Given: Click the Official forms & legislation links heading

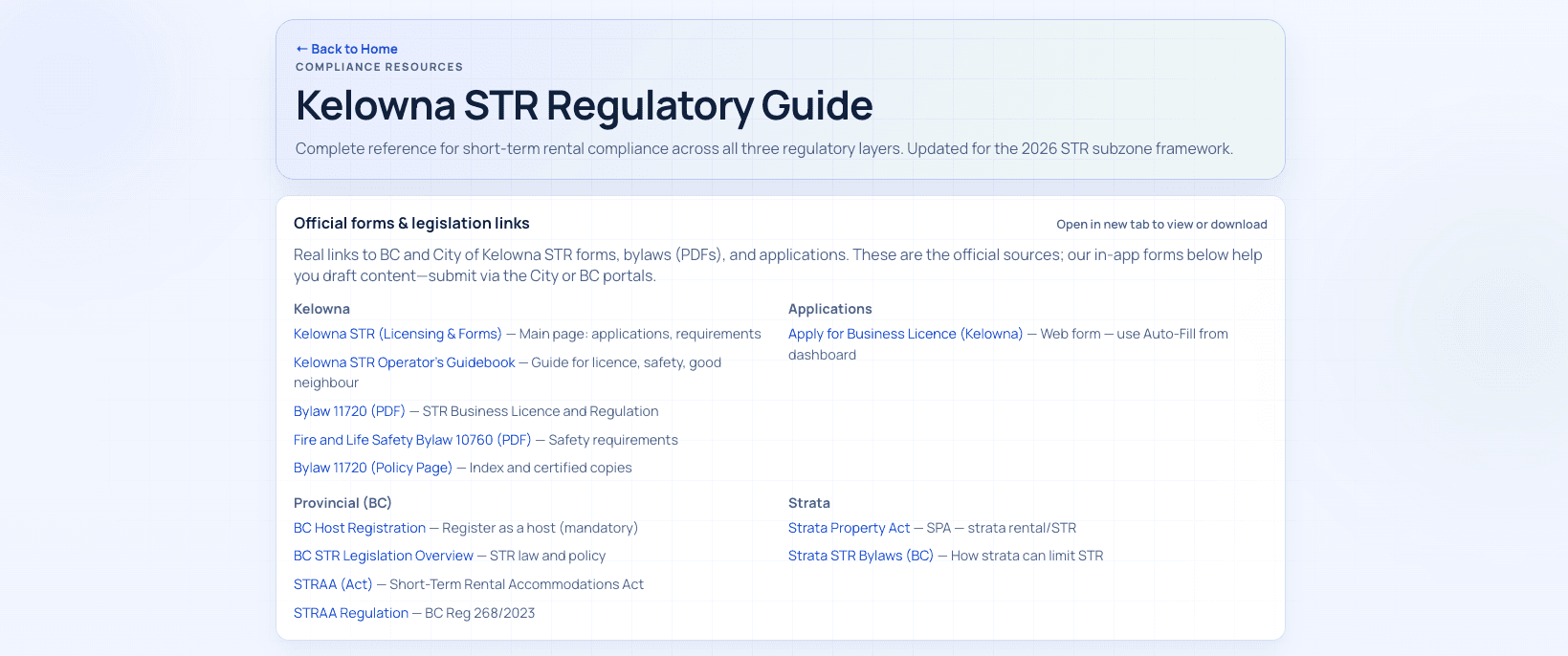Looking at the screenshot, I should (x=411, y=223).
